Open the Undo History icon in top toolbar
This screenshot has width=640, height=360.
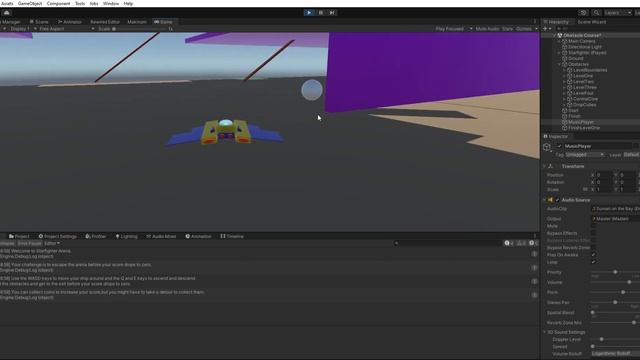point(583,13)
